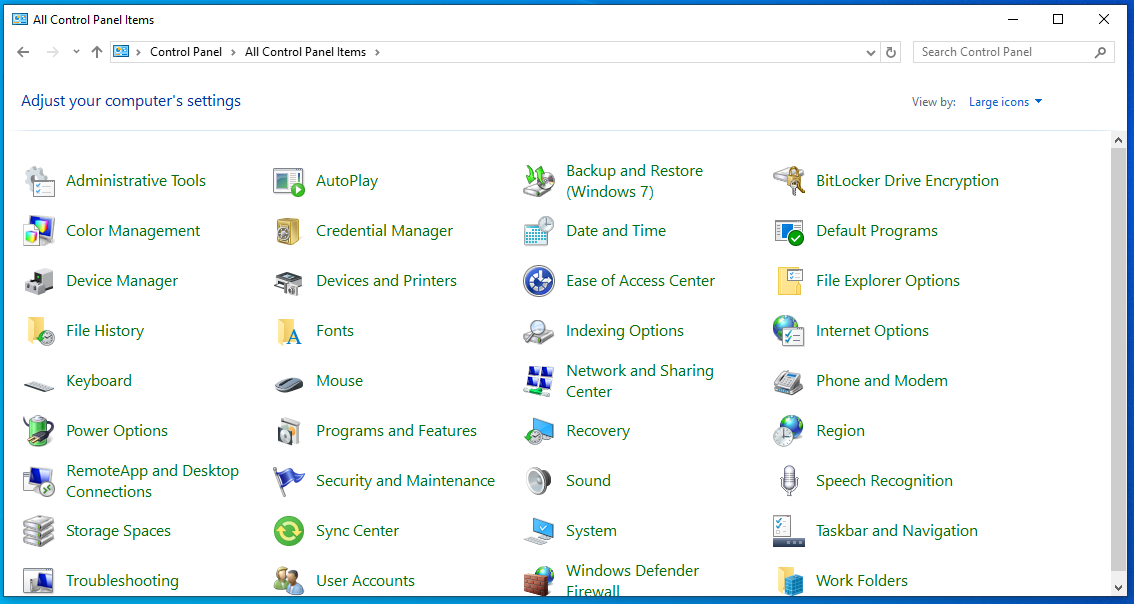Click Programs and Features icon
This screenshot has height=604, width=1134.
[289, 430]
